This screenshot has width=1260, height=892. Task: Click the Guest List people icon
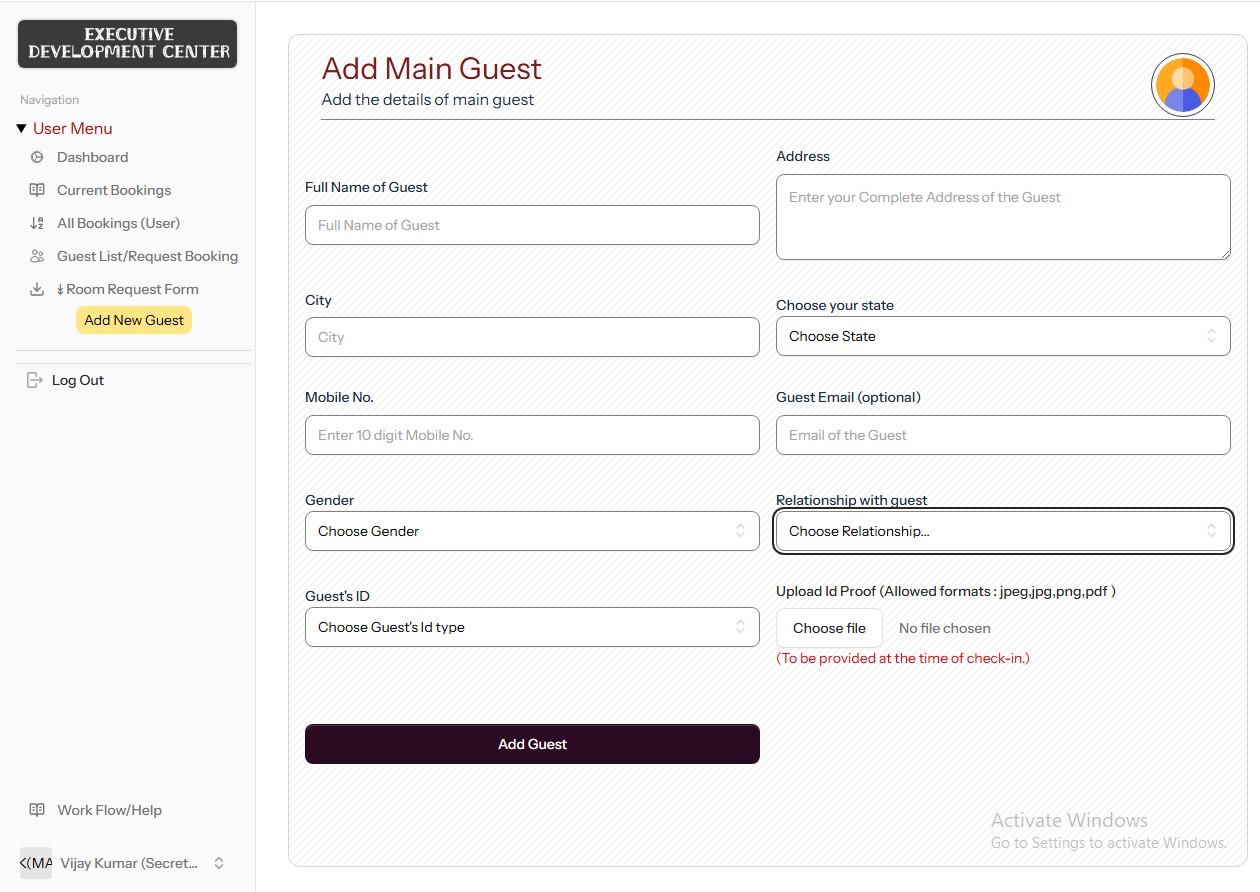[37, 256]
